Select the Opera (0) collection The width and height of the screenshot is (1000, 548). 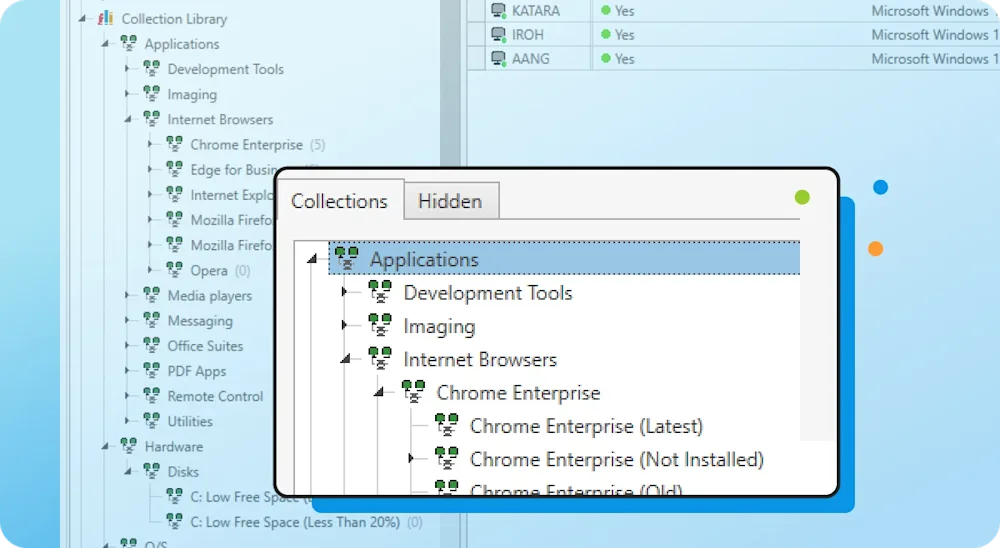[220, 270]
